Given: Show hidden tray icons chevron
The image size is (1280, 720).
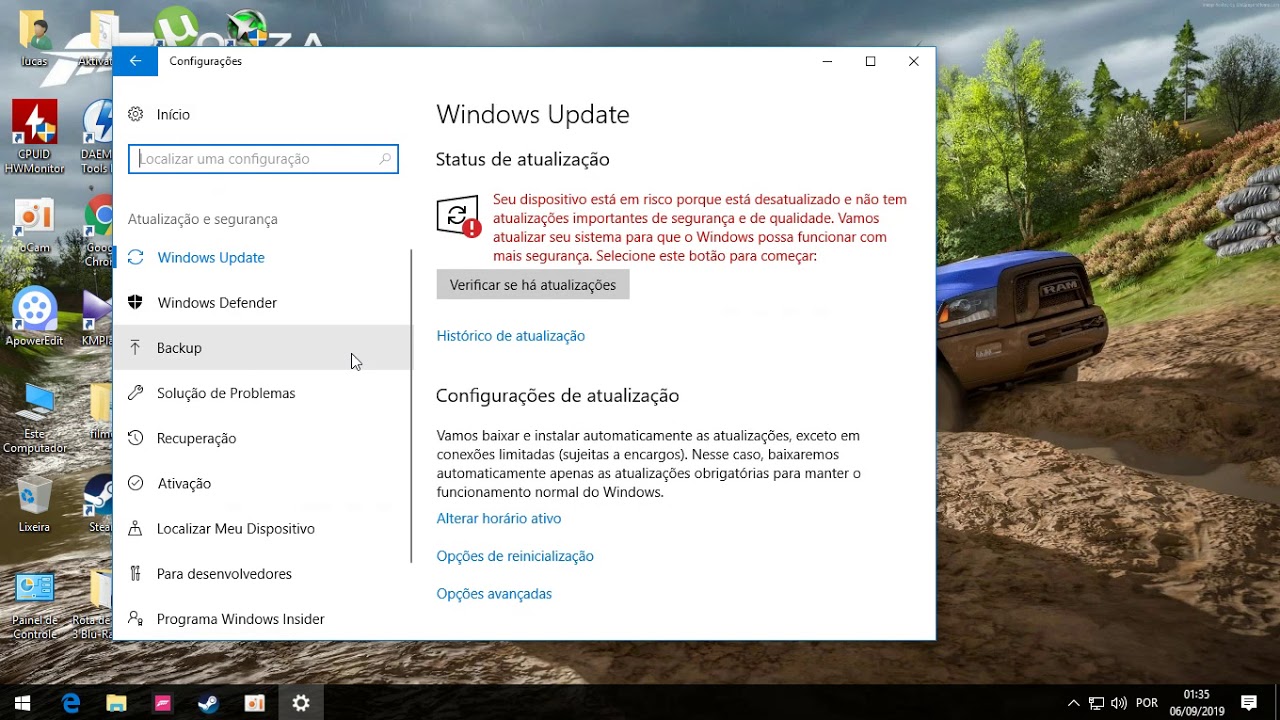Looking at the screenshot, I should (1074, 703).
